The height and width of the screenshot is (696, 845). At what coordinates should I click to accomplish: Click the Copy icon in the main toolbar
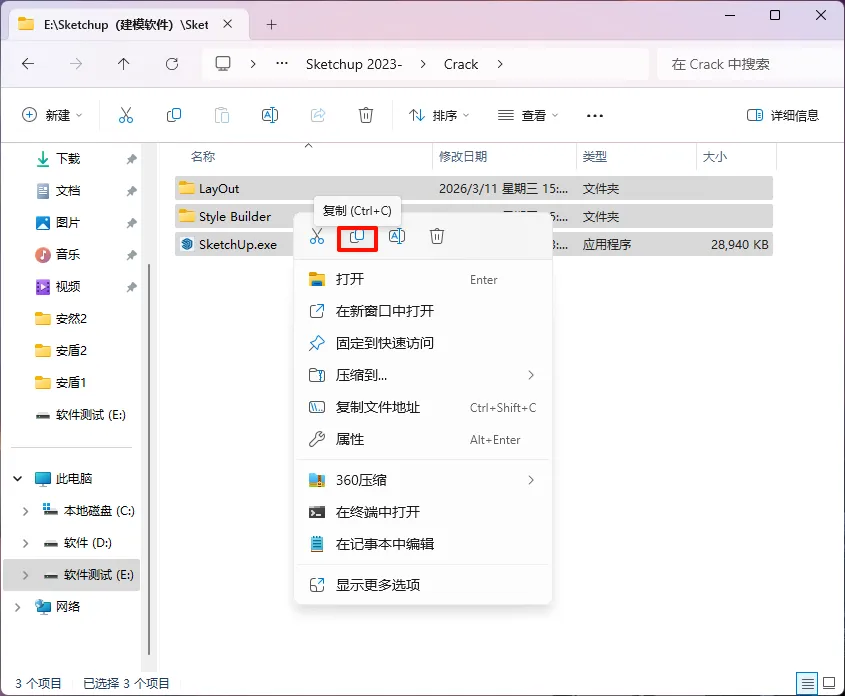[x=174, y=115]
